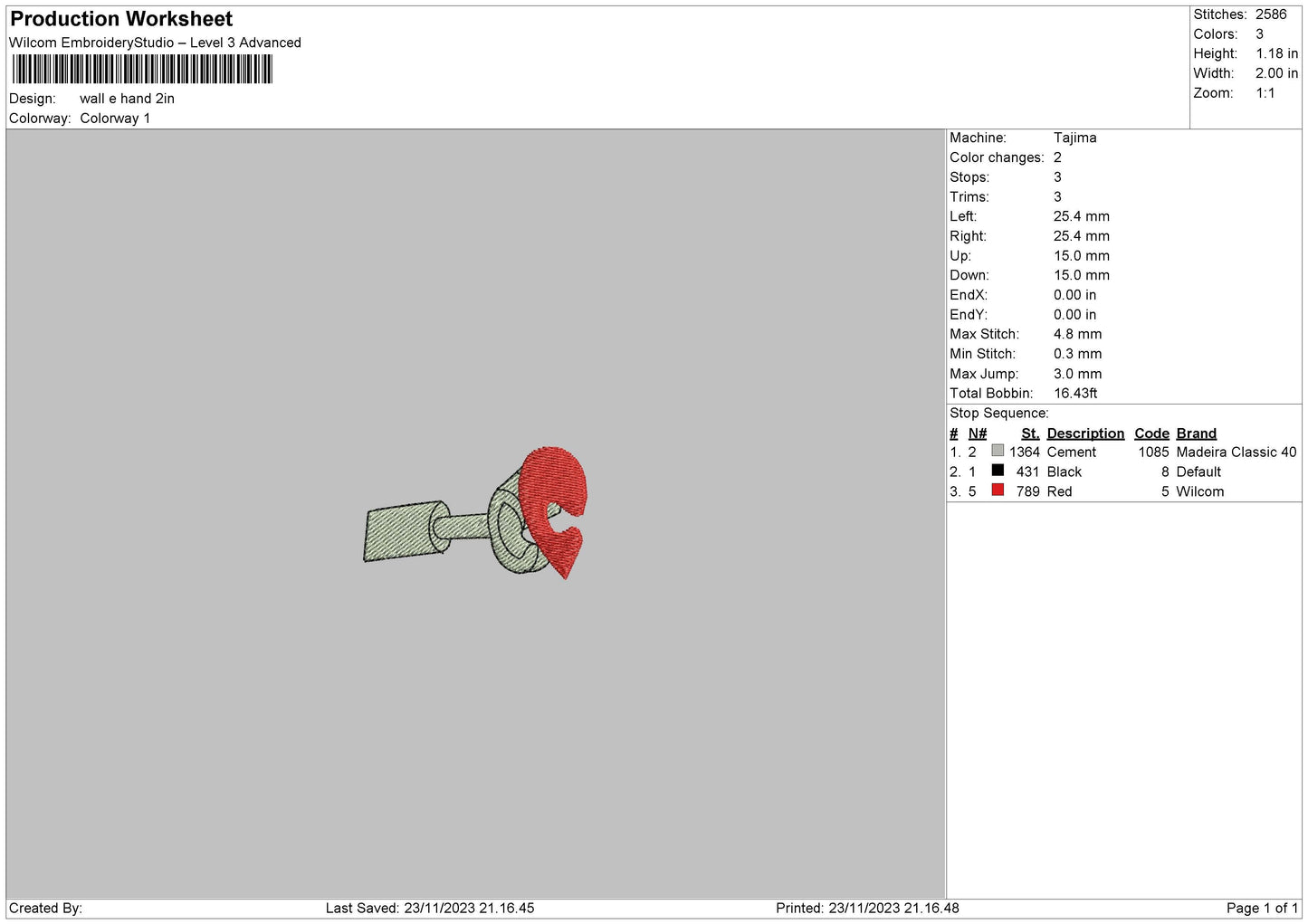Click the 'Code' column header
1308x924 pixels.
point(1152,433)
